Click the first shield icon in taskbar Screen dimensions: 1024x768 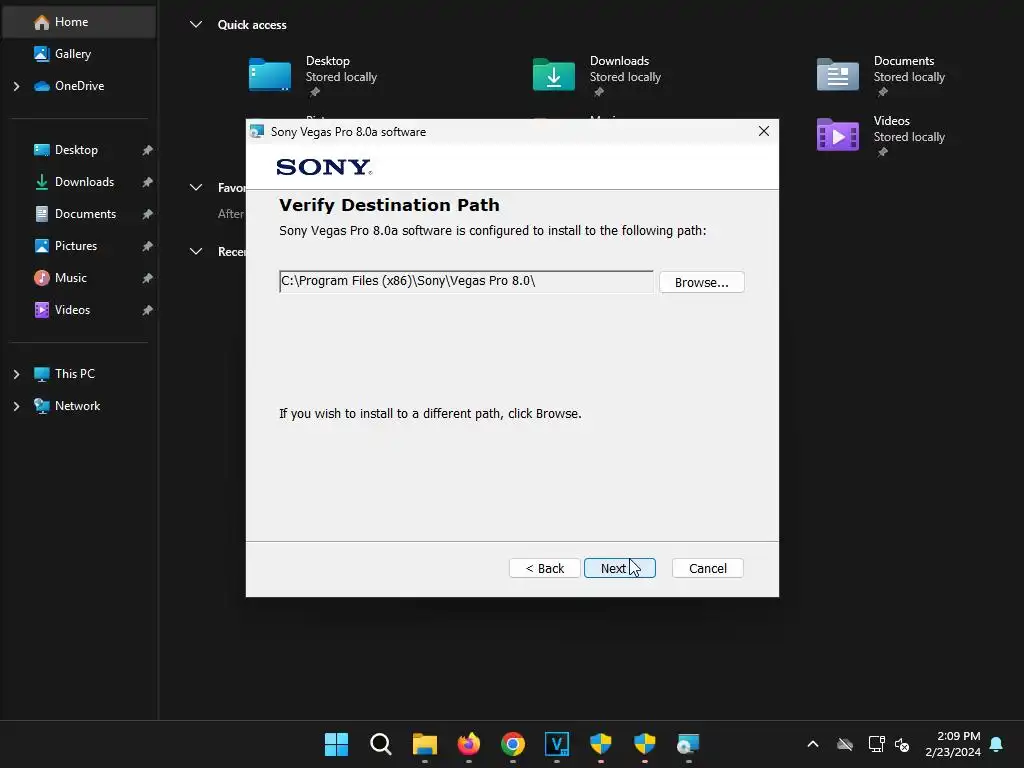600,744
